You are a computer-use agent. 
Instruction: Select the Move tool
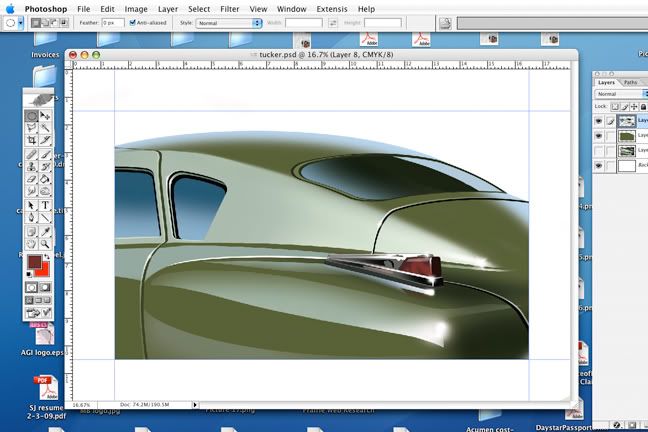(45, 116)
